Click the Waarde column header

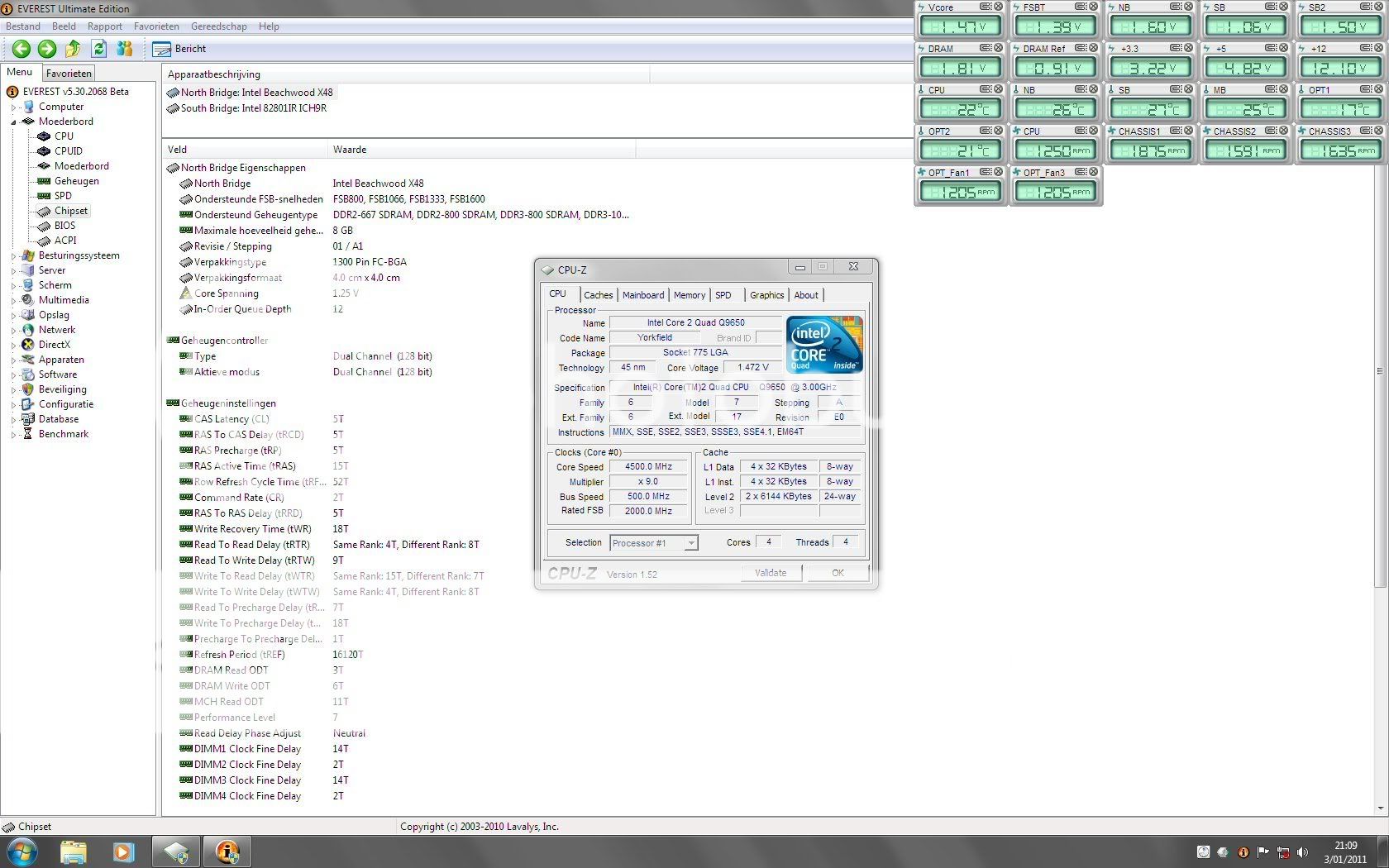coord(483,150)
